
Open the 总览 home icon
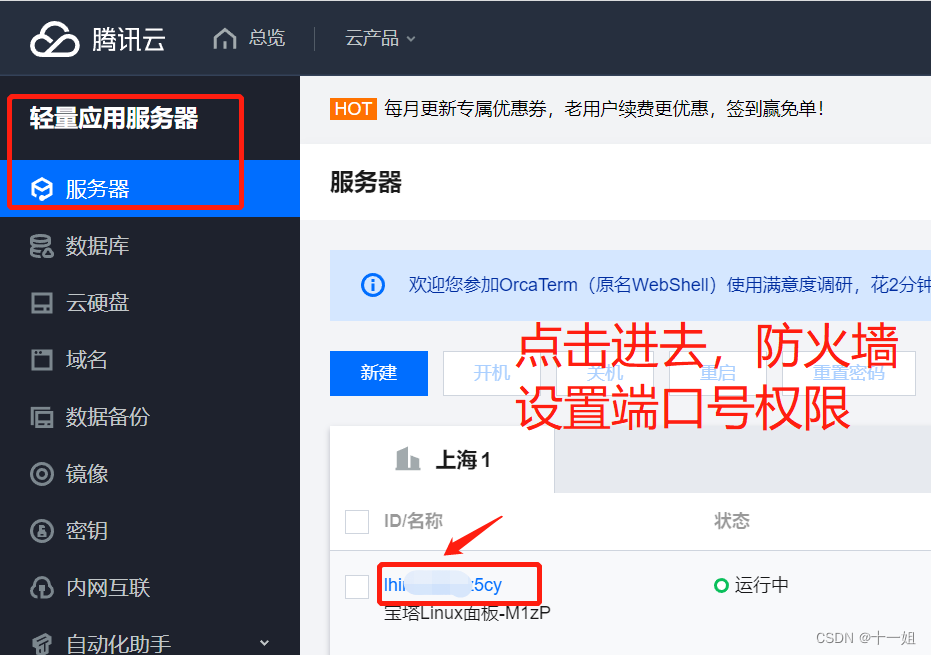pos(225,39)
